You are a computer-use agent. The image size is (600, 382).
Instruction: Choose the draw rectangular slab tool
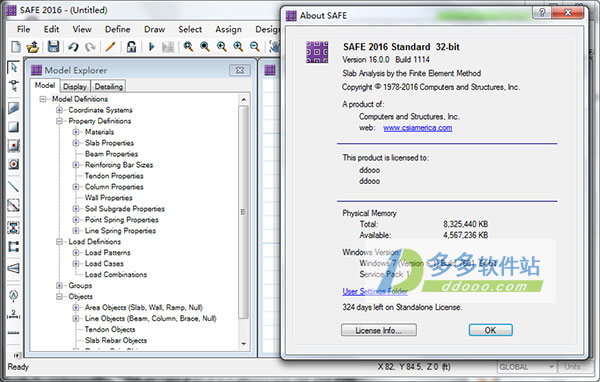pyautogui.click(x=14, y=127)
